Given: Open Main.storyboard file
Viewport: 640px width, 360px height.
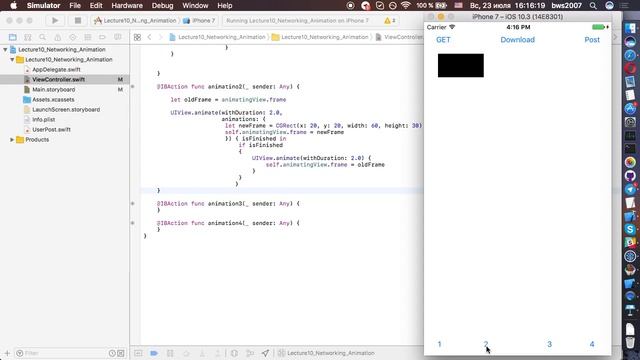Looking at the screenshot, I should tap(53, 89).
